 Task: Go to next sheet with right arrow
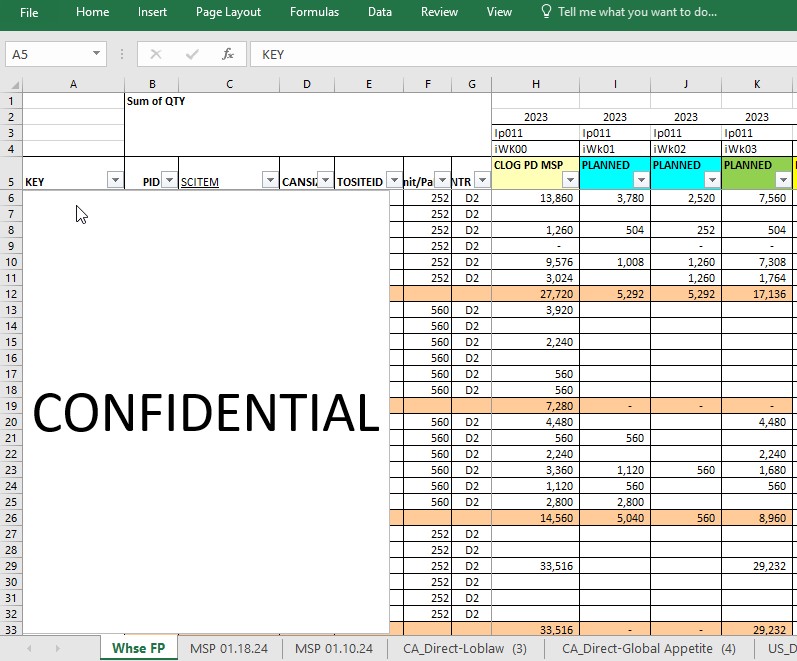click(x=57, y=648)
